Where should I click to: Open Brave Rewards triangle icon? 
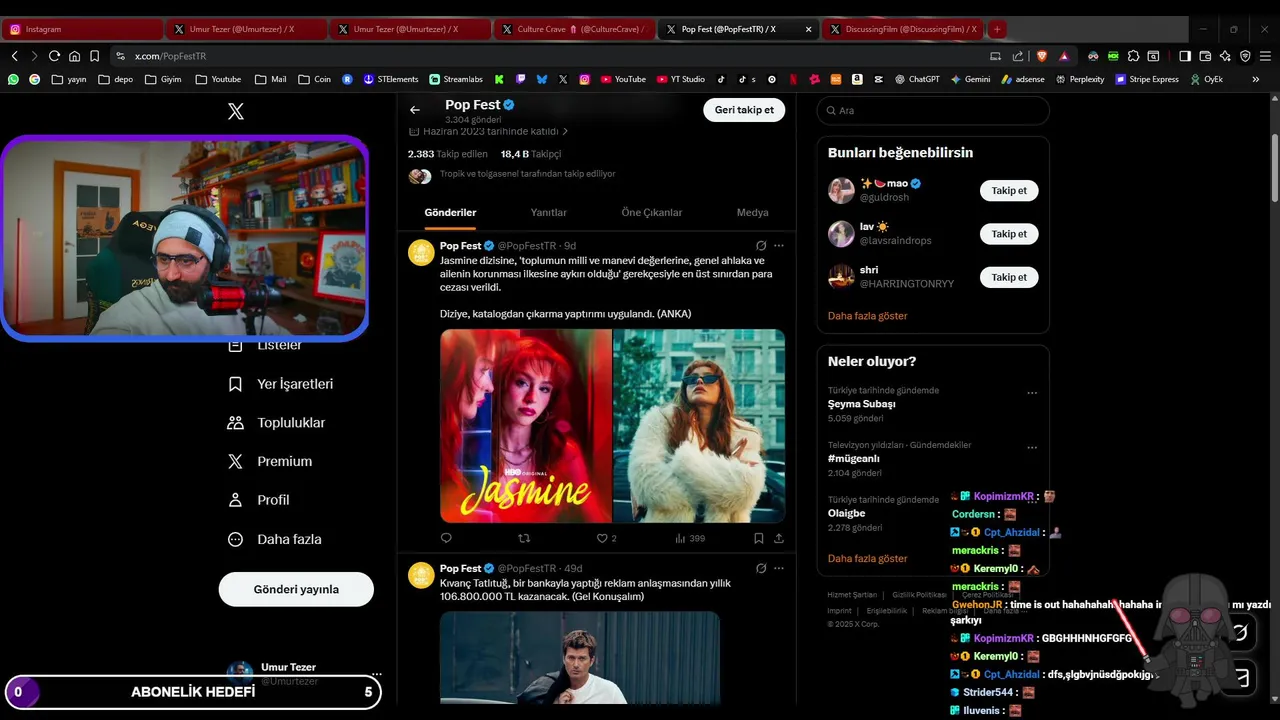click(x=1064, y=56)
